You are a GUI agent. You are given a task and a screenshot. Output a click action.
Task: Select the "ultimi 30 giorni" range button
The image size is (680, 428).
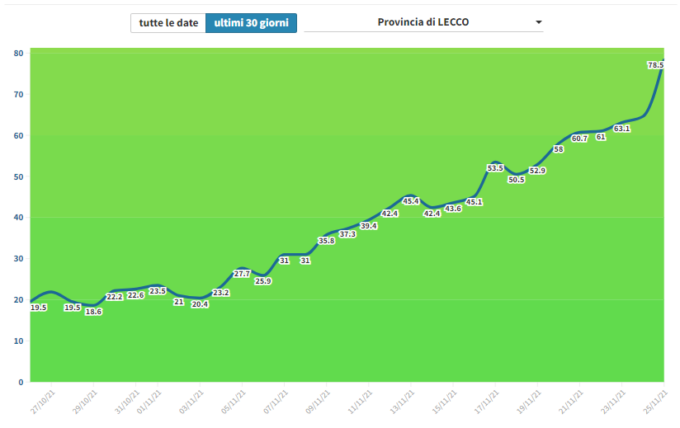[251, 22]
